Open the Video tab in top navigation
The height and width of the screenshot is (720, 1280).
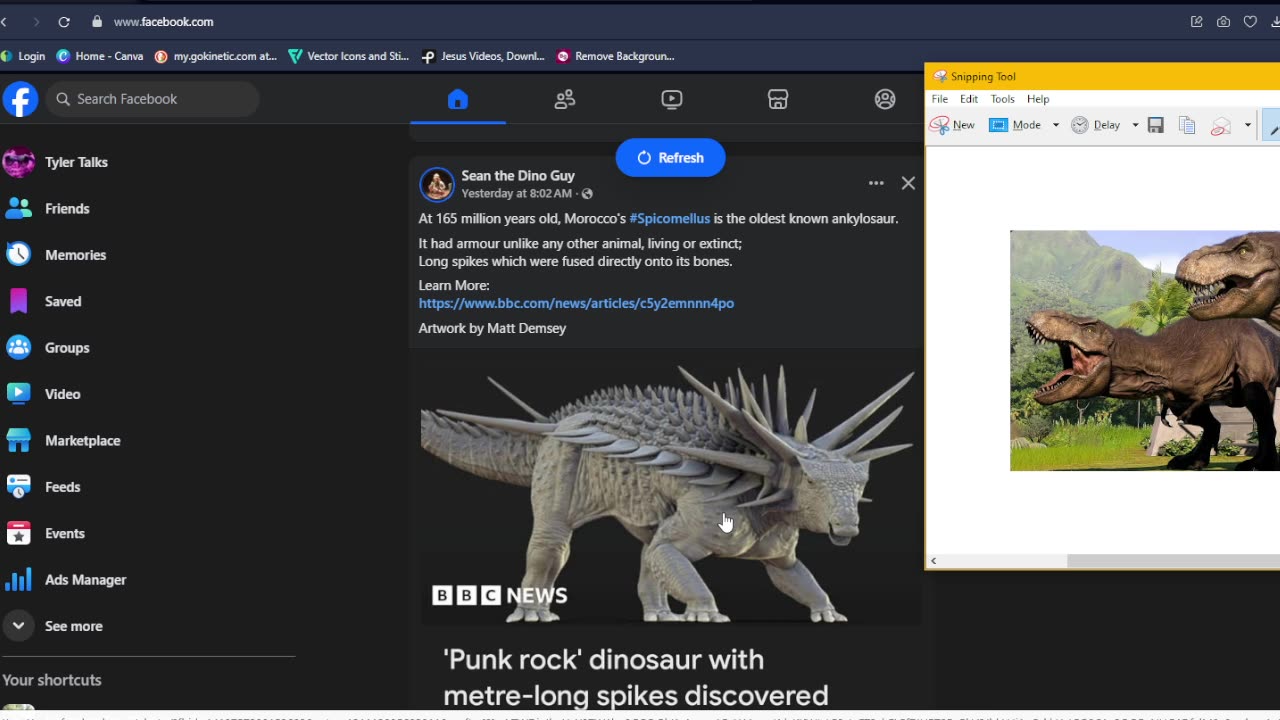click(x=672, y=99)
